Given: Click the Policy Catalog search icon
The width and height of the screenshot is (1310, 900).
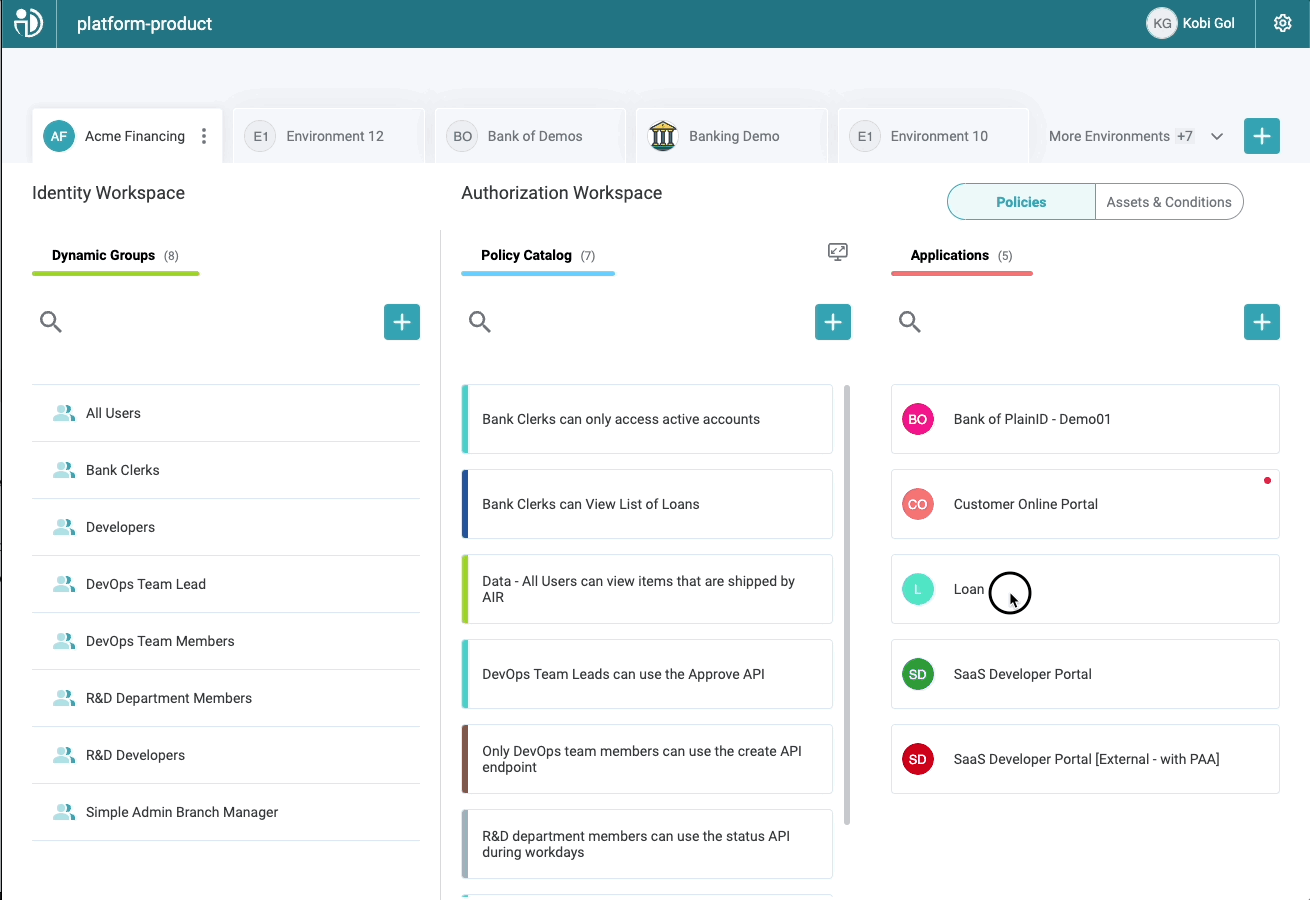Looking at the screenshot, I should tap(480, 322).
